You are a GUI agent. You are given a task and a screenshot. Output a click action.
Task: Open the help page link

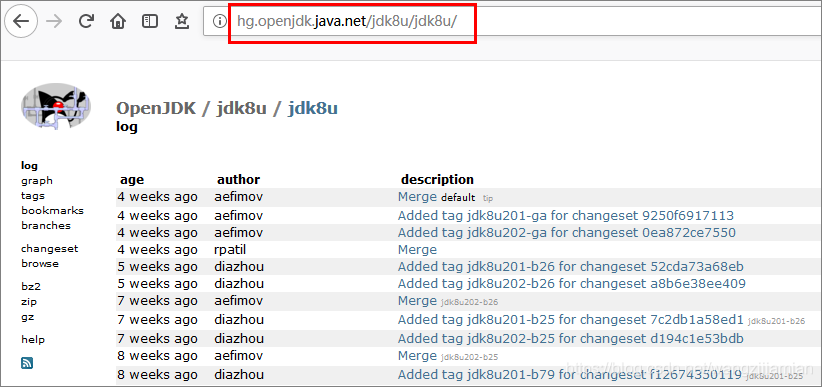click(33, 339)
